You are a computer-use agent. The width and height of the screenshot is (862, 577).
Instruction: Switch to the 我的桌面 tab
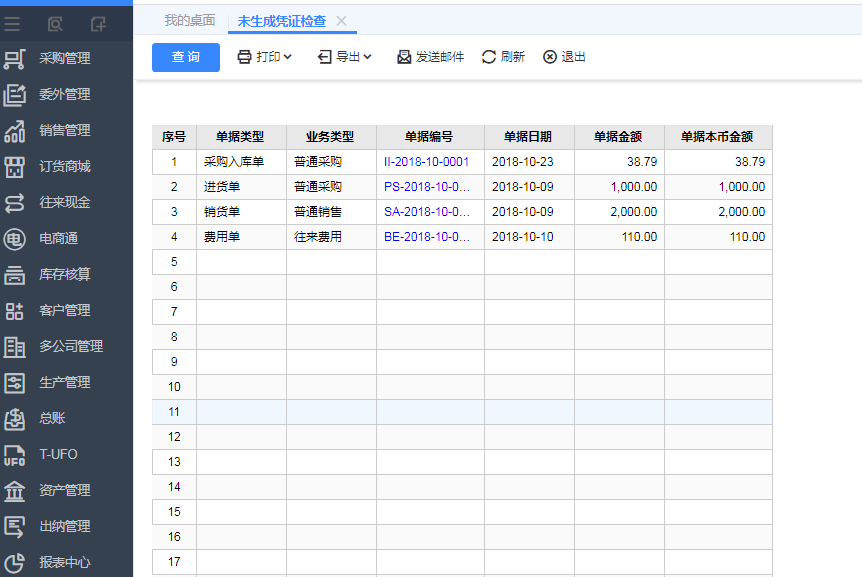point(189,20)
